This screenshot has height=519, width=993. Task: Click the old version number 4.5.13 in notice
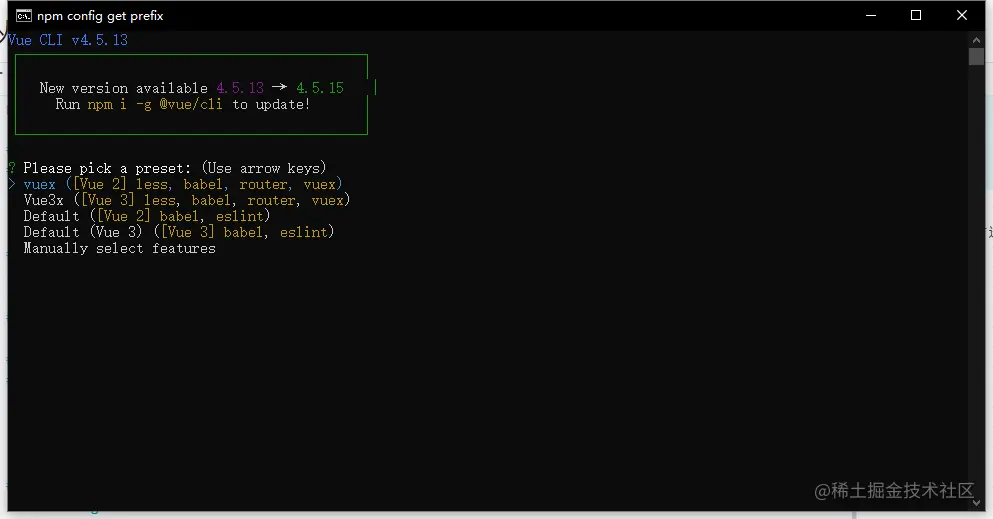tap(240, 88)
